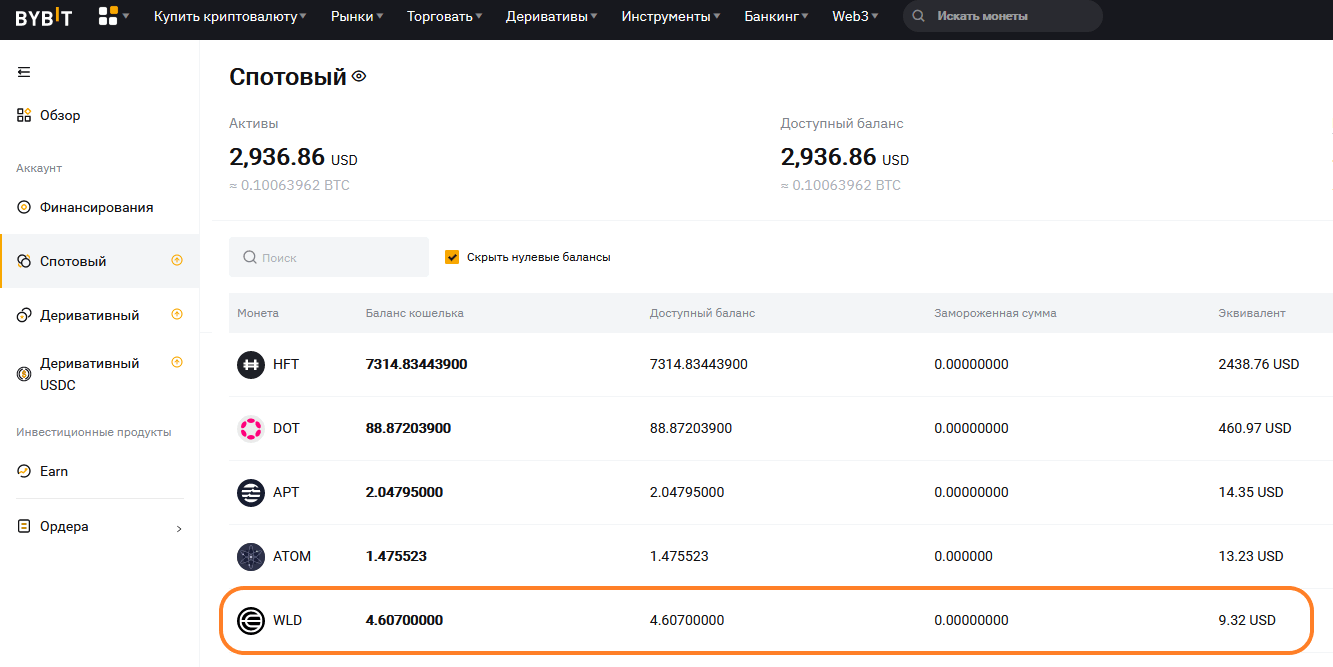
Task: Click the APT coin name
Action: 286,492
